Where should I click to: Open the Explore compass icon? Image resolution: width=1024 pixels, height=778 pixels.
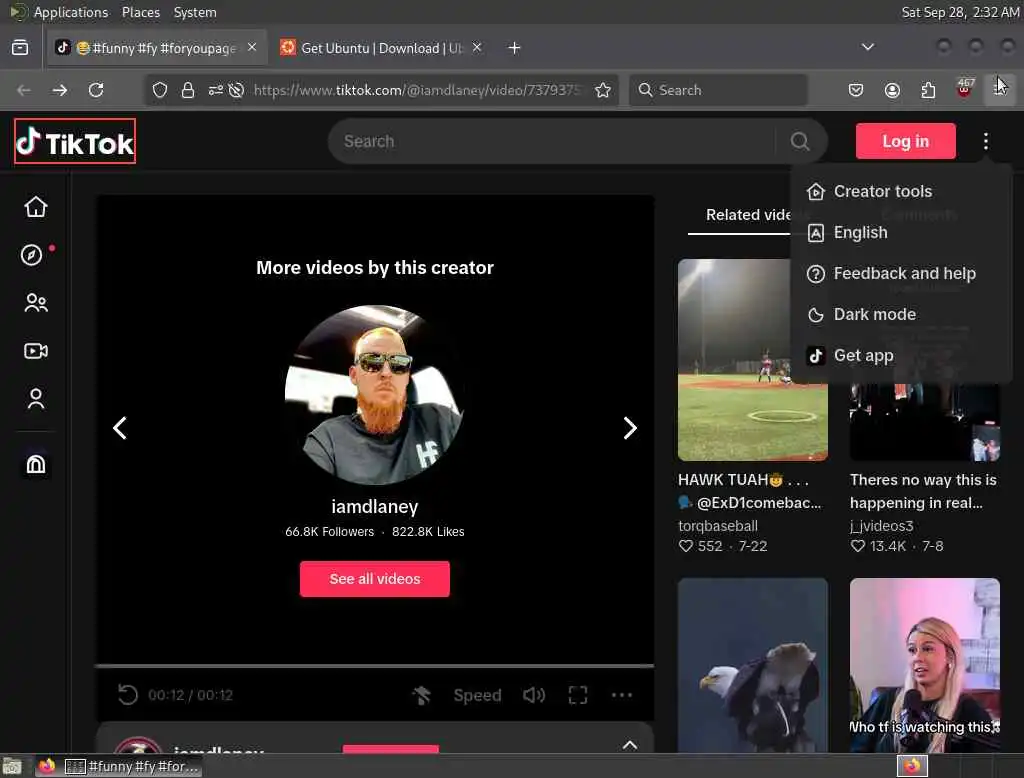[x=31, y=255]
